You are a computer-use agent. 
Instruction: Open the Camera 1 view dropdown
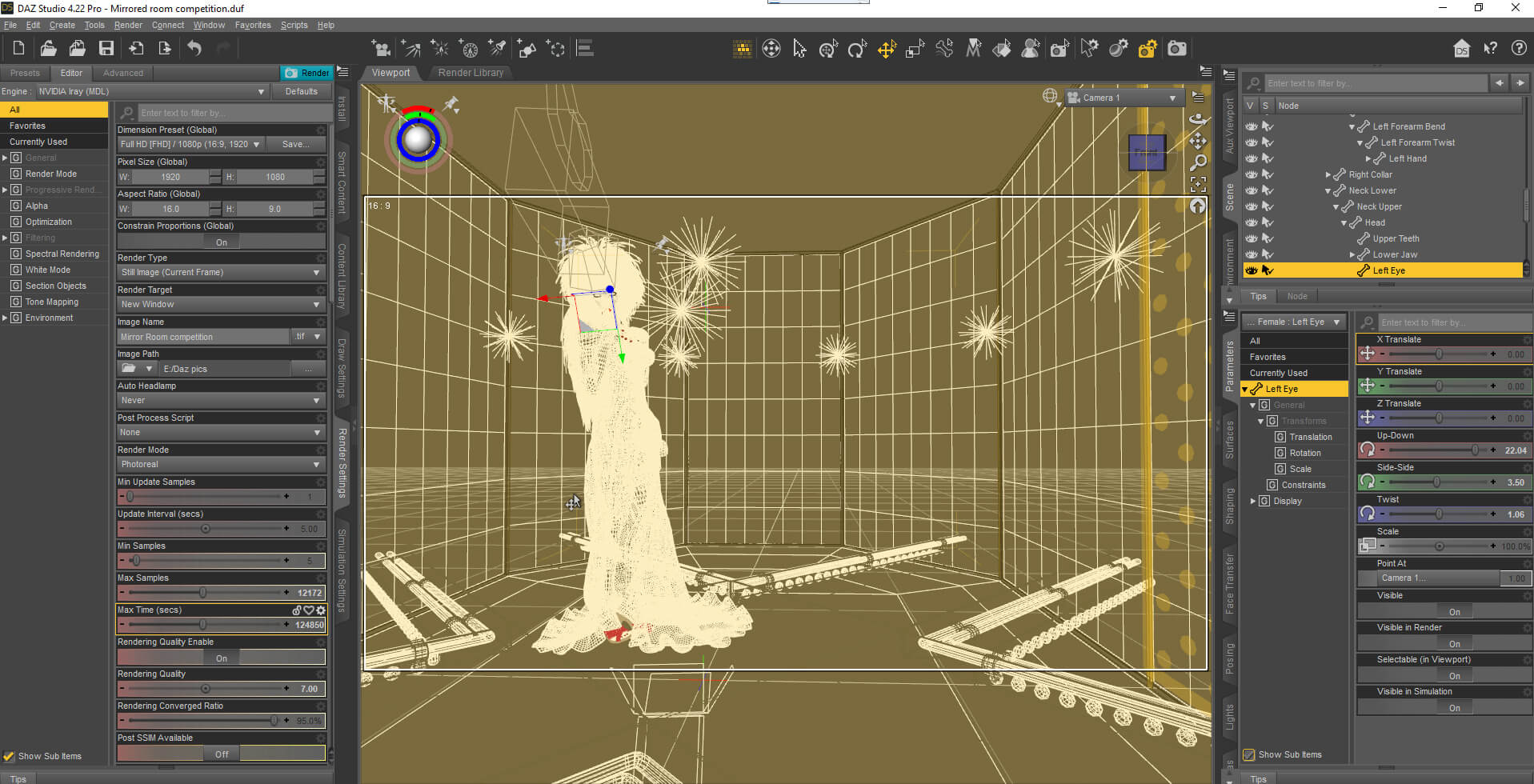coord(1124,98)
